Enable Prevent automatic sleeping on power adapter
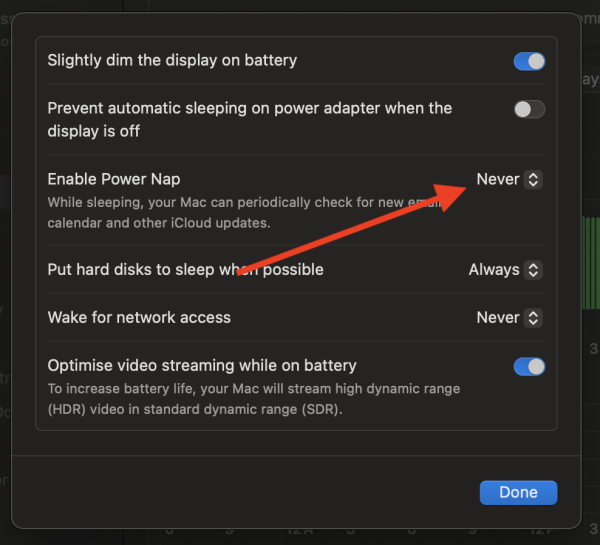Screen dimensions: 600x545 click(x=529, y=109)
